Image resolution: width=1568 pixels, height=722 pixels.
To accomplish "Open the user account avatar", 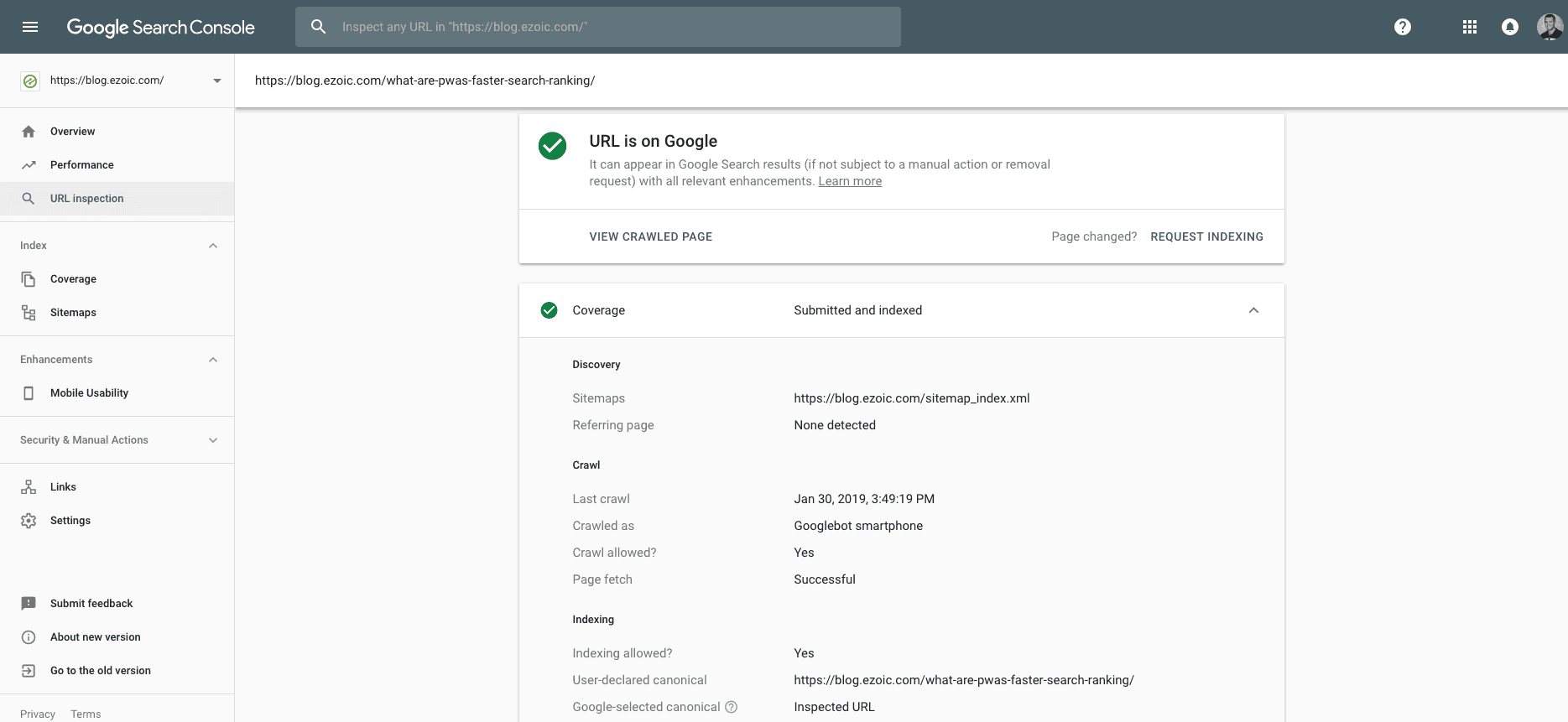I will (1550, 27).
